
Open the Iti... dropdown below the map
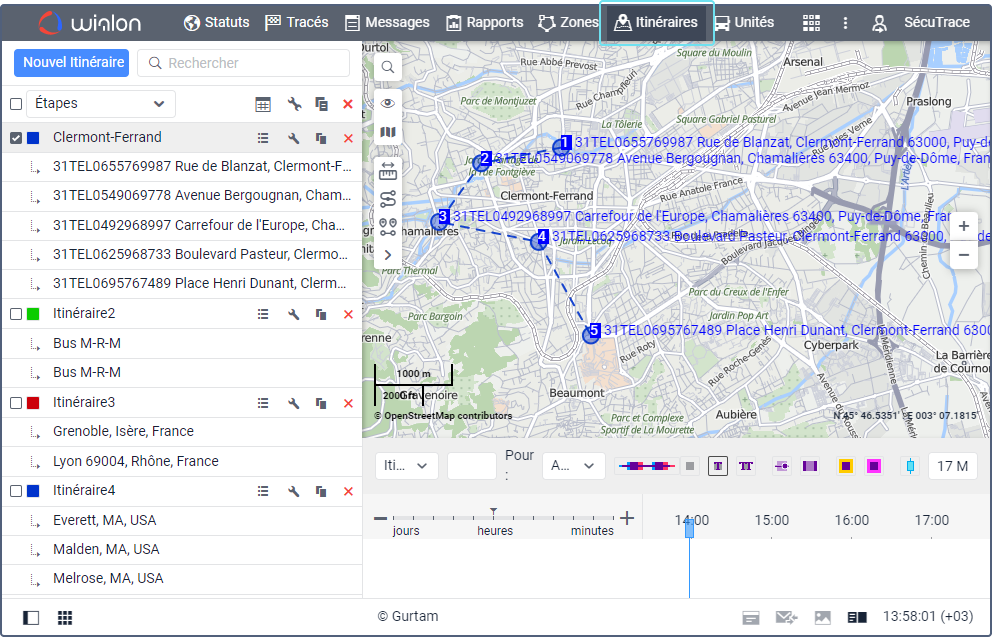tap(406, 466)
